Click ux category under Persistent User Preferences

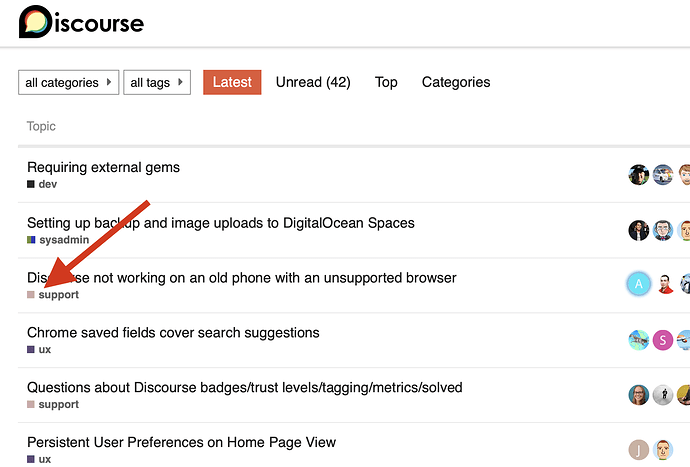pos(39,459)
